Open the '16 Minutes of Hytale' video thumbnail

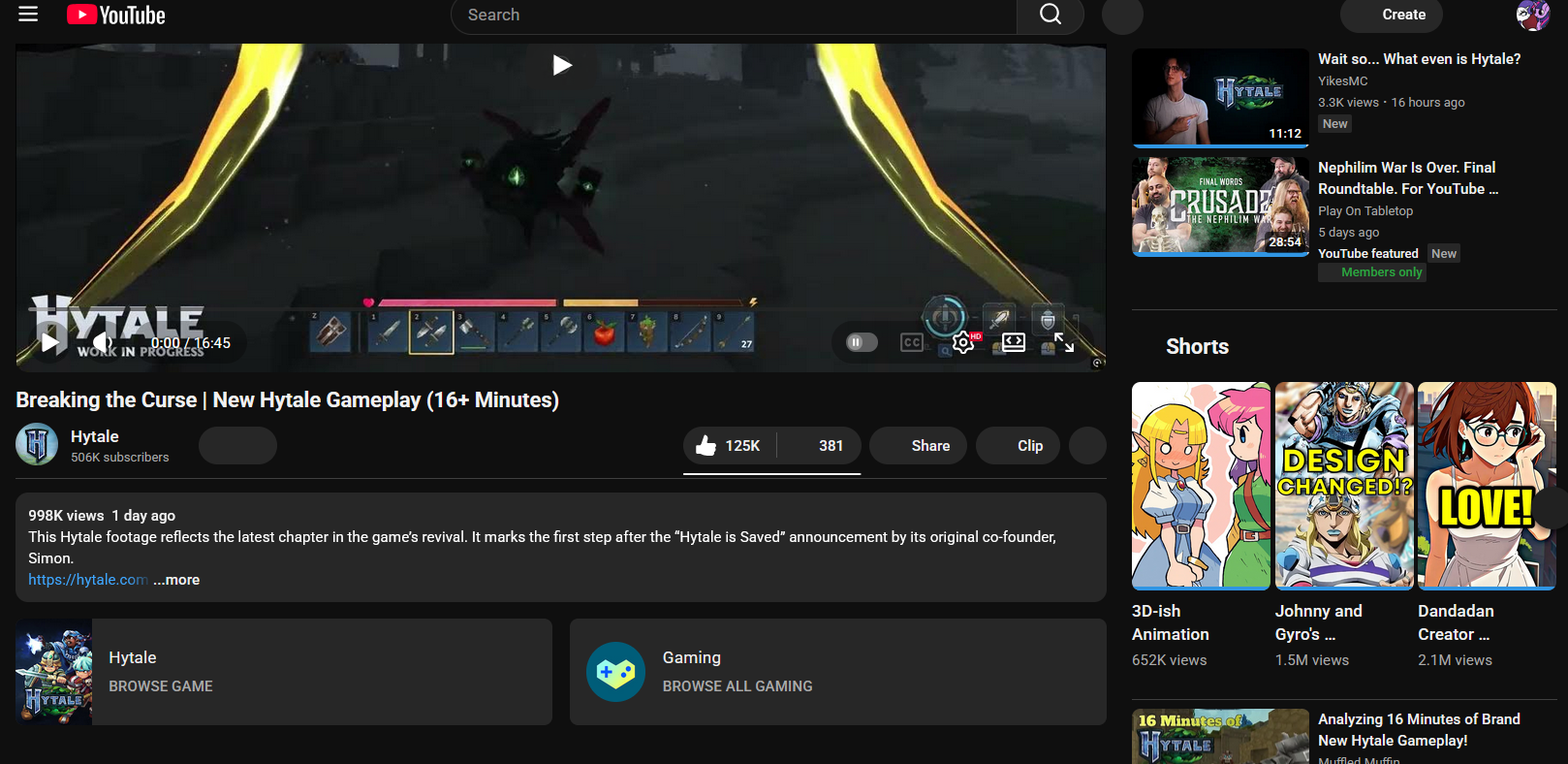1220,737
